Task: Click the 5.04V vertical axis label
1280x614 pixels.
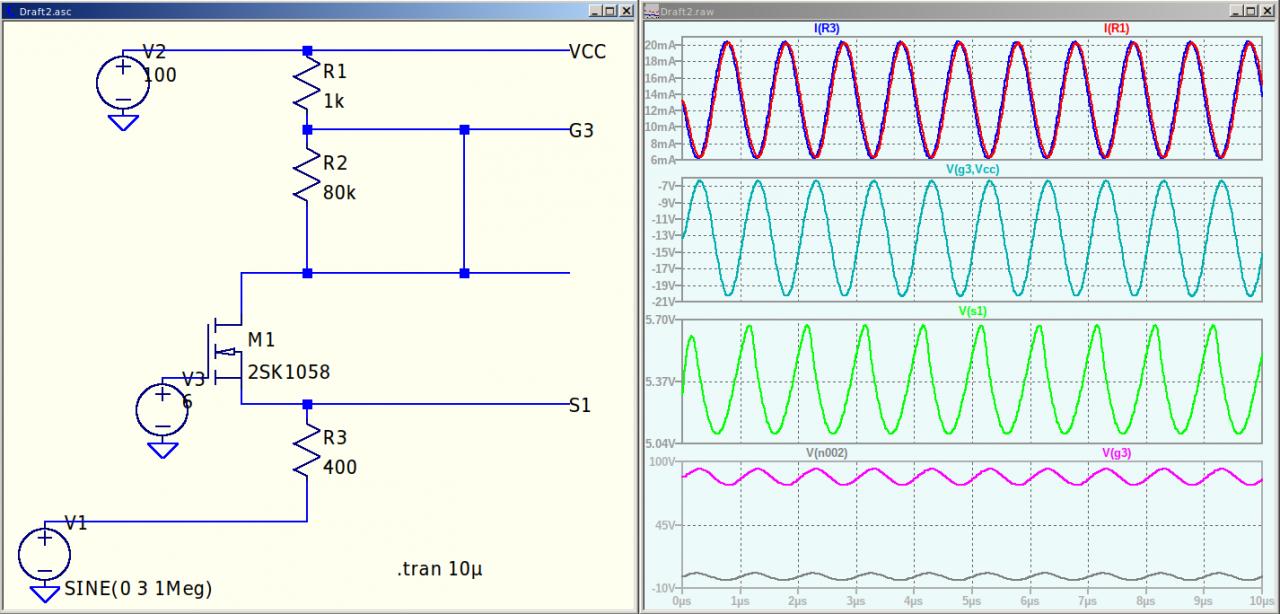Action: tap(662, 443)
